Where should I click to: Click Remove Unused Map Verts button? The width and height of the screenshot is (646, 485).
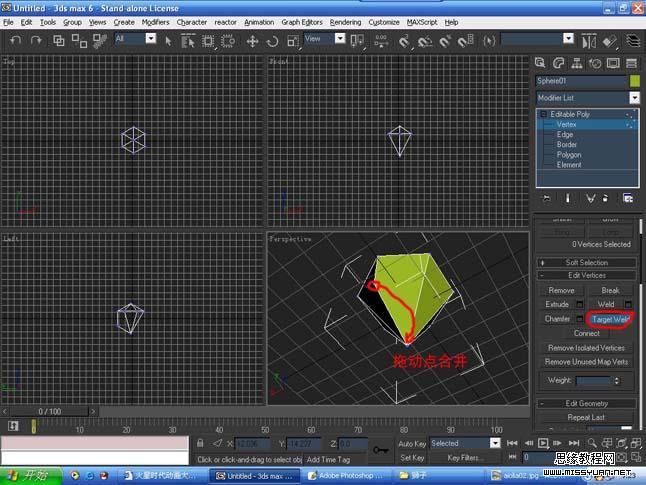click(586, 362)
